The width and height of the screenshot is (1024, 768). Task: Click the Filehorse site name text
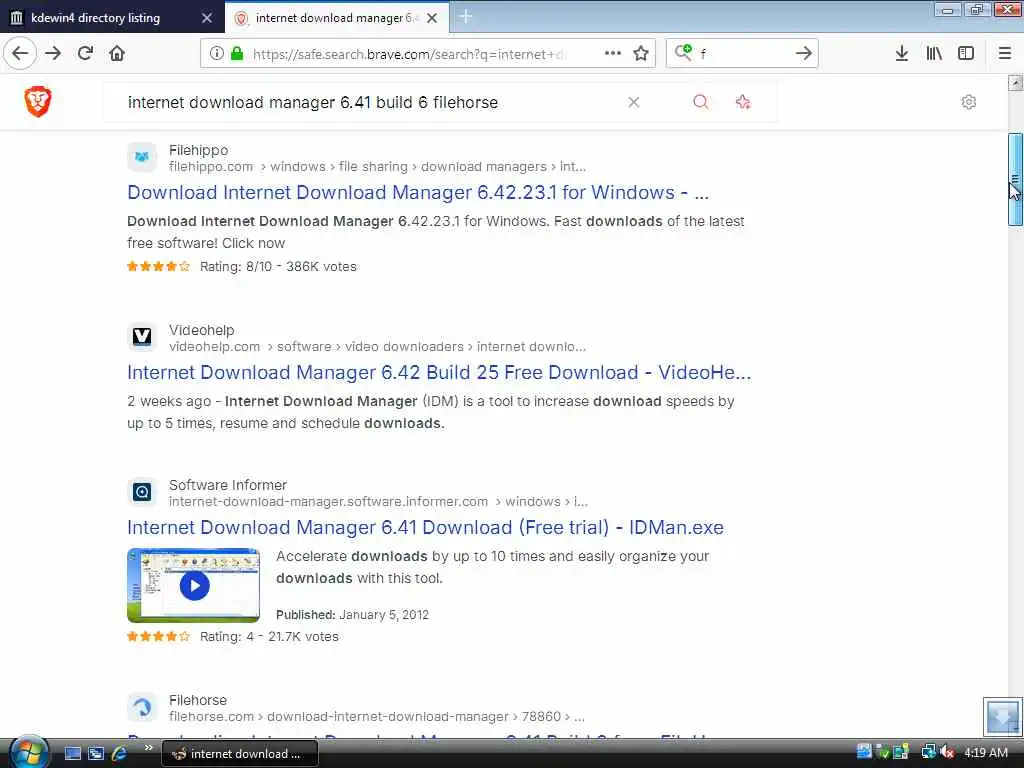click(x=198, y=700)
